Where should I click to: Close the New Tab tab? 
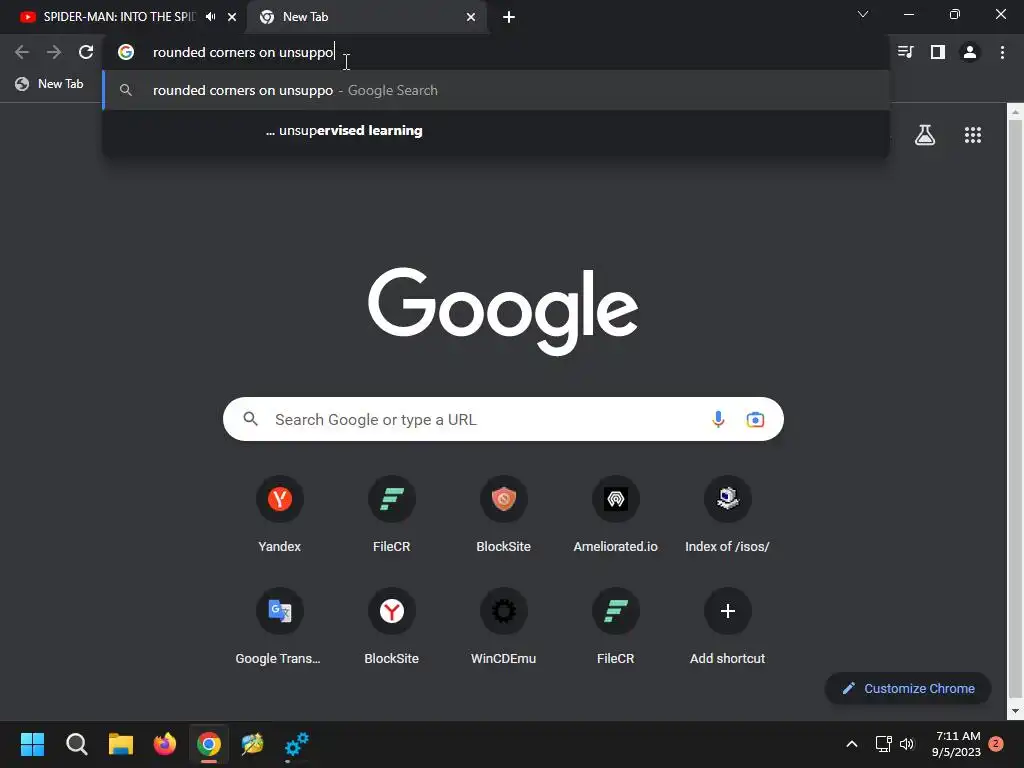[x=471, y=17]
